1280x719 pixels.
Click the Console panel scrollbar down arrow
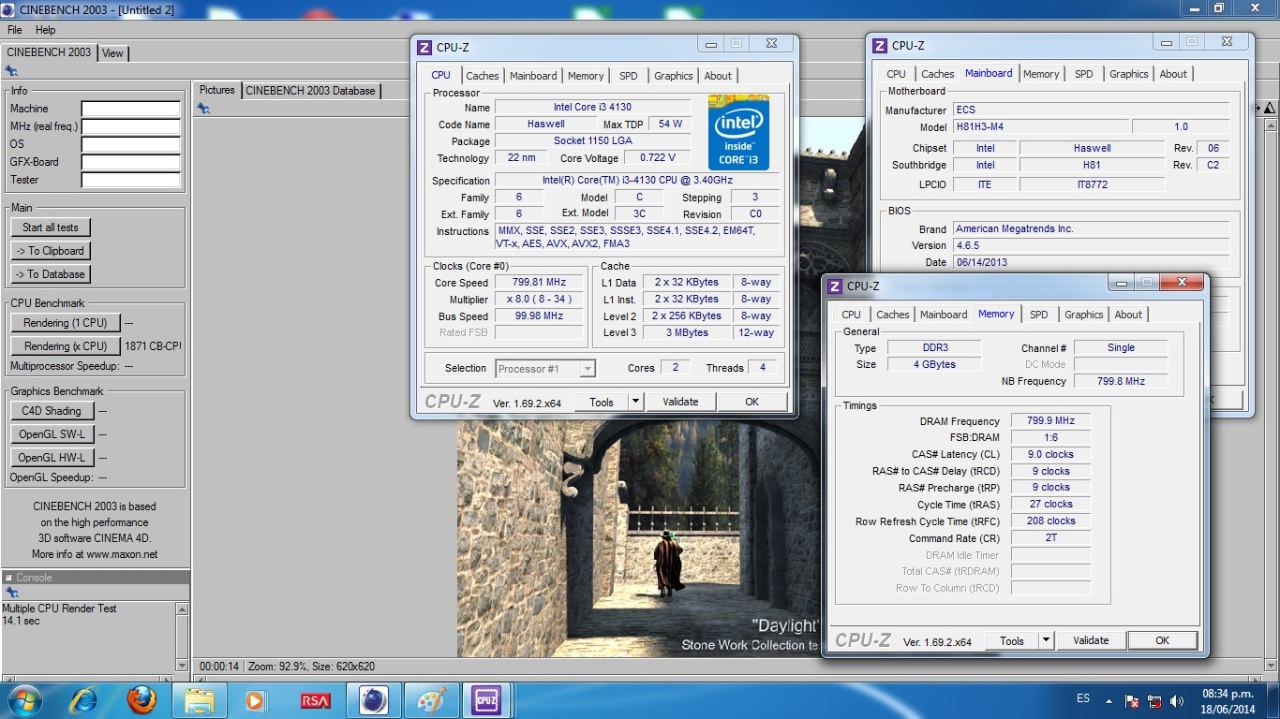[182, 664]
